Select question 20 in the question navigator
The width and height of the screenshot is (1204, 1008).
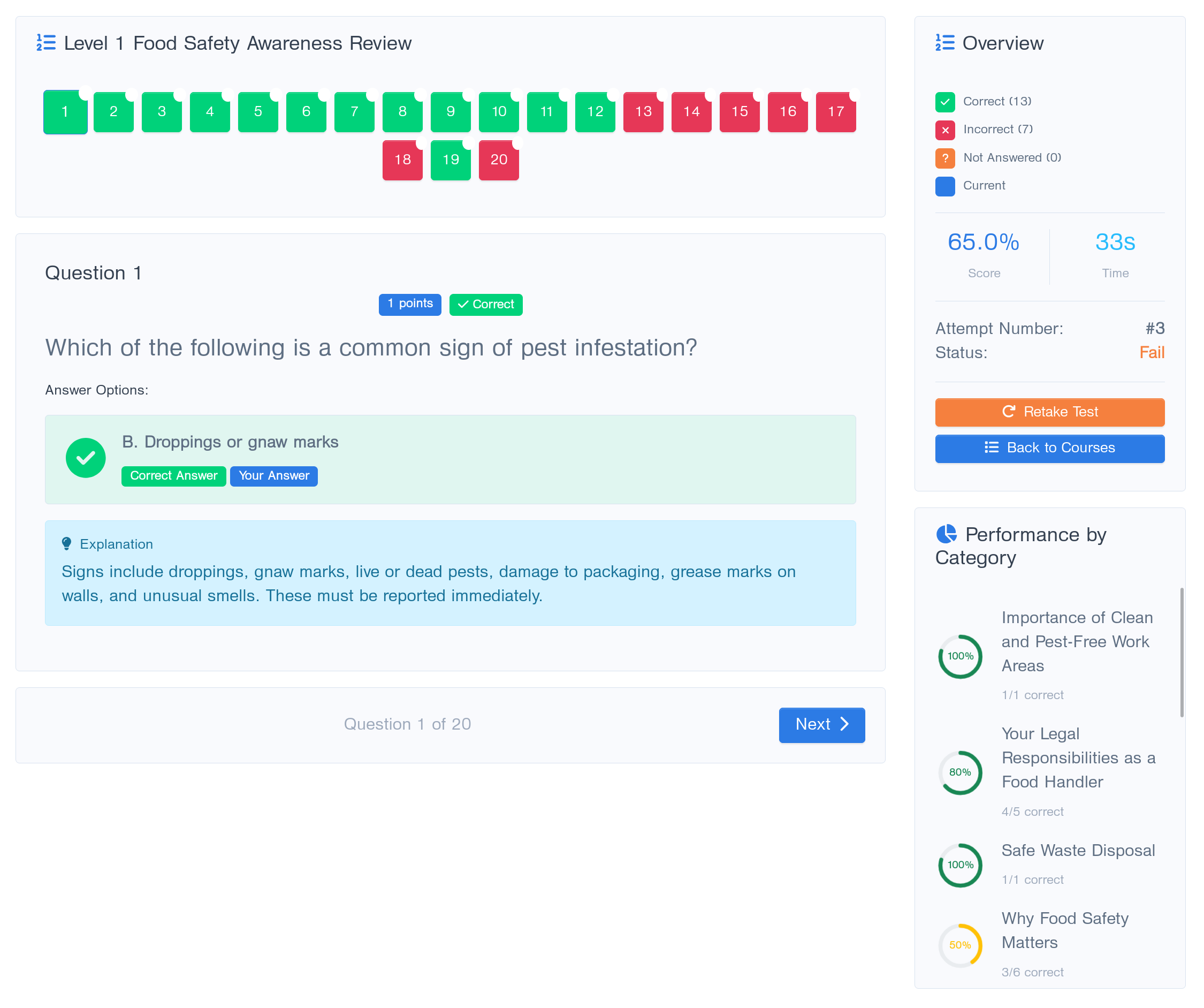click(x=498, y=160)
